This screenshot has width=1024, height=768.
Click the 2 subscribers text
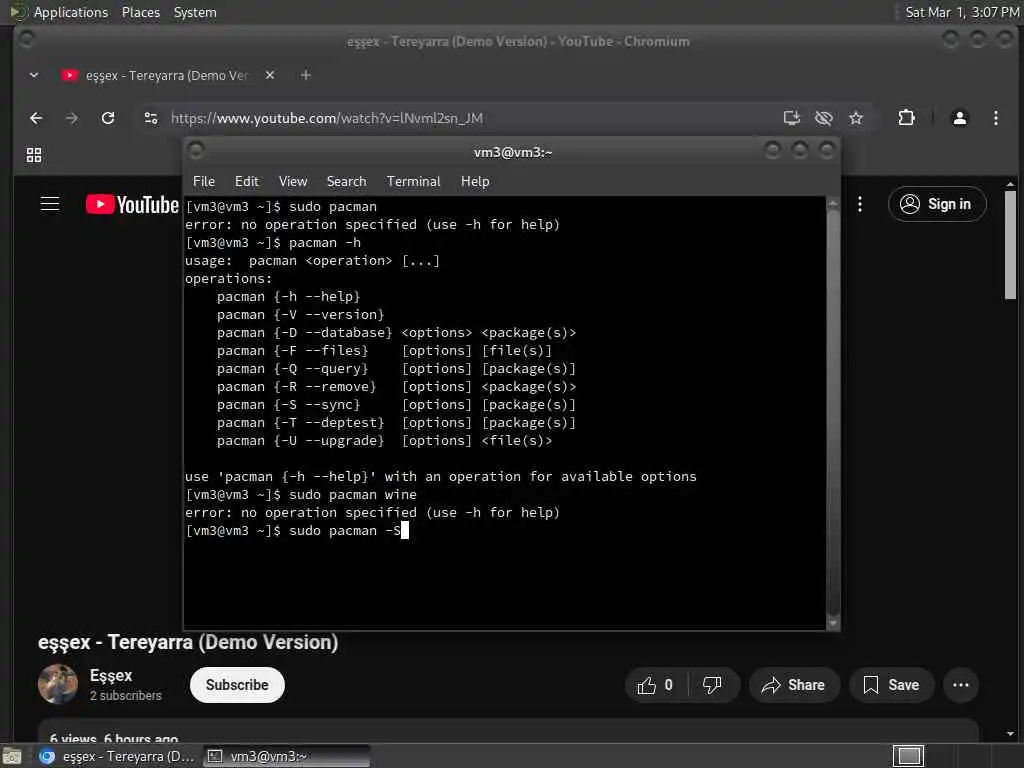pos(126,696)
